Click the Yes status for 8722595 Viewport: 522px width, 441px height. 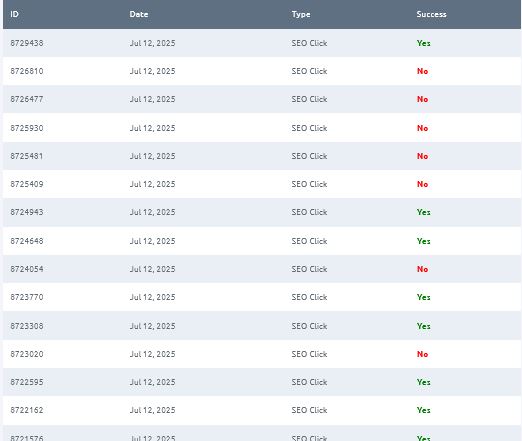pos(423,382)
